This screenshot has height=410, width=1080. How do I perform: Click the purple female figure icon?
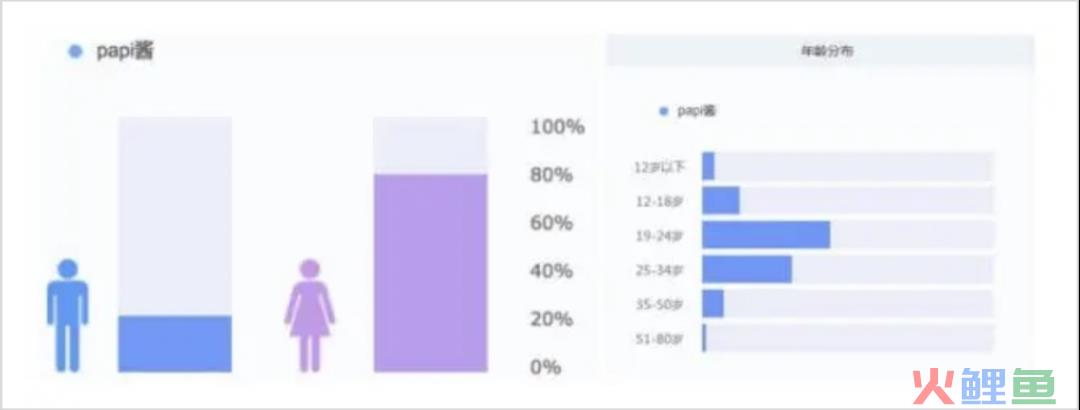coord(309,316)
